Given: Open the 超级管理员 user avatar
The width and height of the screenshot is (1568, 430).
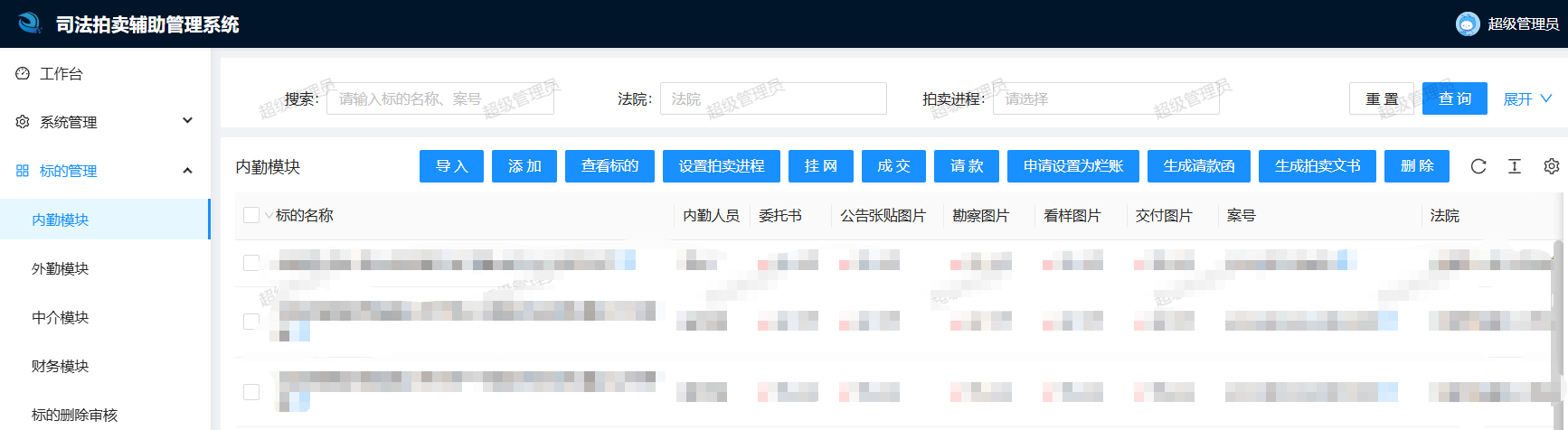Looking at the screenshot, I should point(1468,24).
